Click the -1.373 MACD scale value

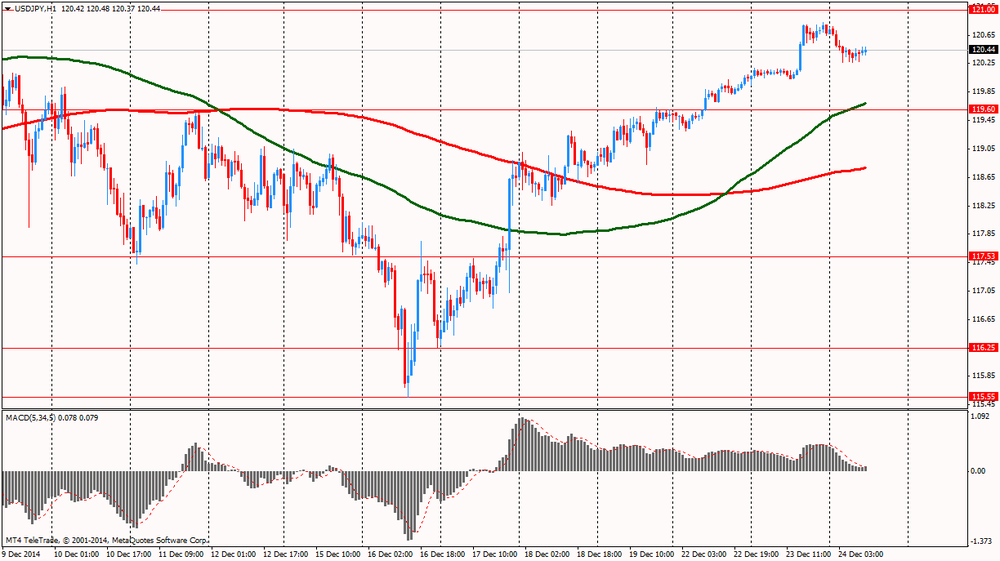coord(980,541)
